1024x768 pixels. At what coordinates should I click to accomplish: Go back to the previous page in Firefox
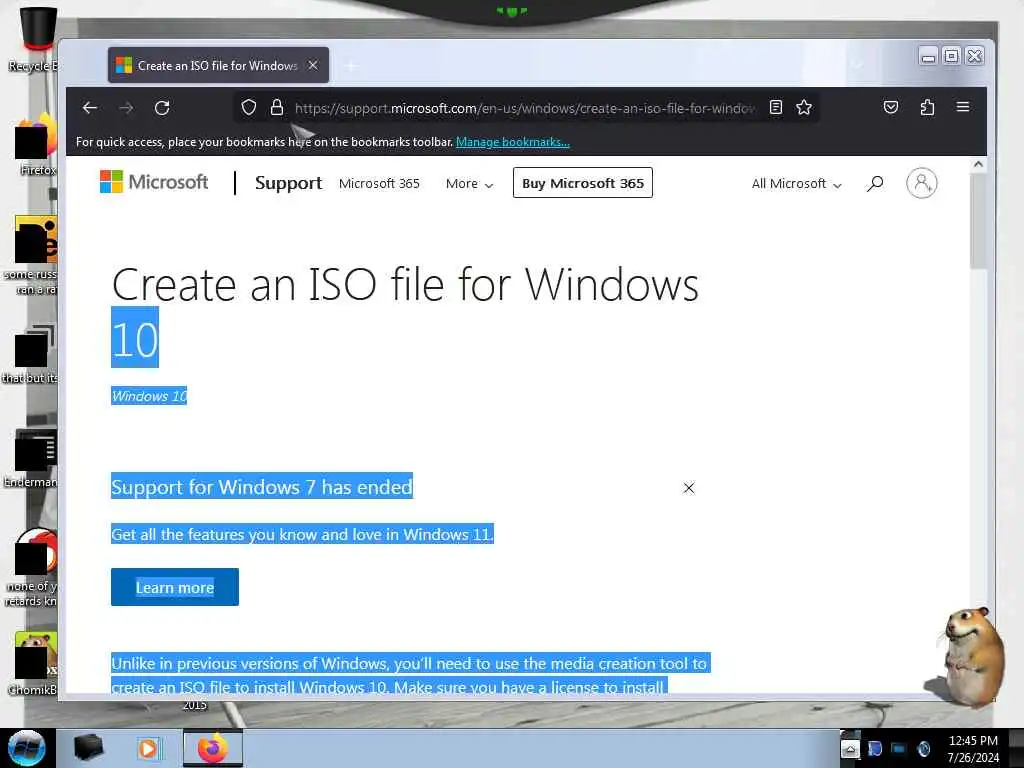pos(90,108)
